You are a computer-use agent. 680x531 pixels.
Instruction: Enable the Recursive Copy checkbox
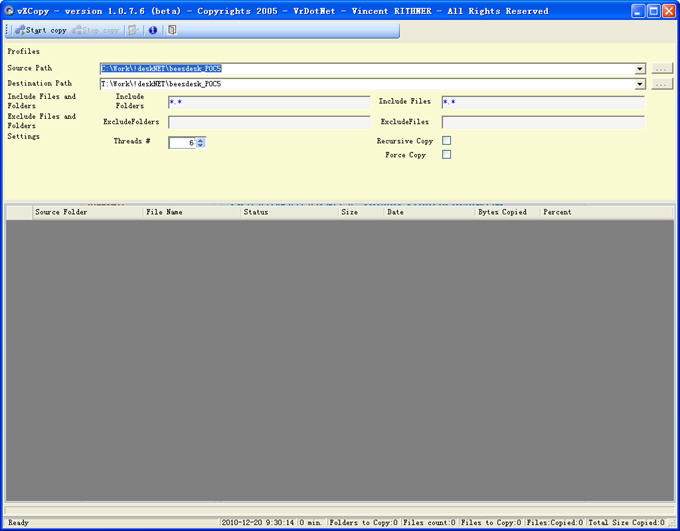[446, 141]
